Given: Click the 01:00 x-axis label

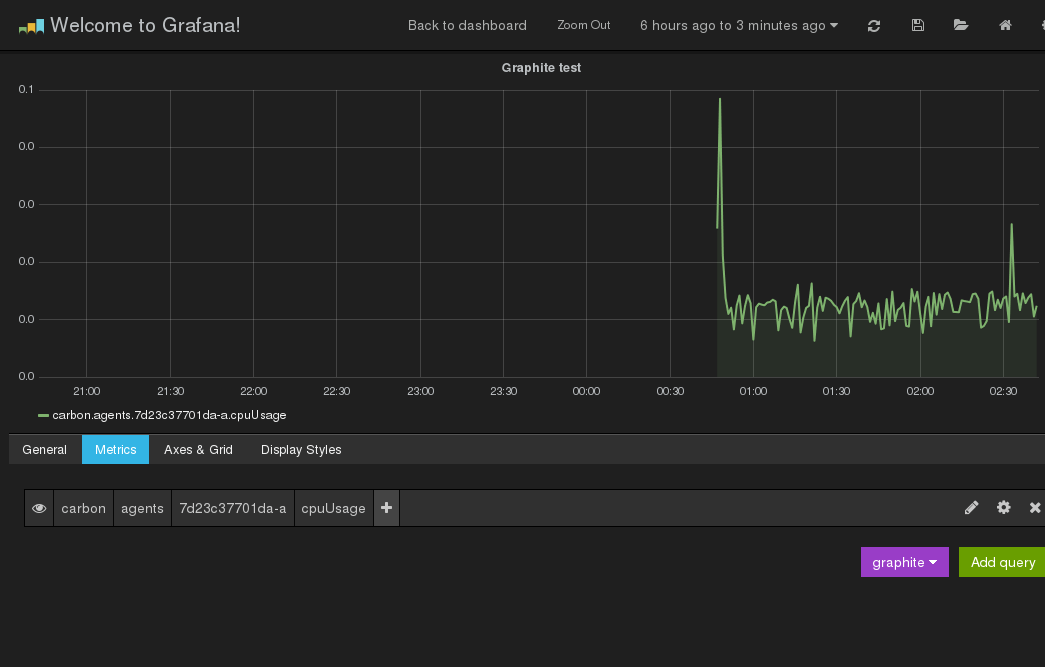Looking at the screenshot, I should click(x=753, y=391).
